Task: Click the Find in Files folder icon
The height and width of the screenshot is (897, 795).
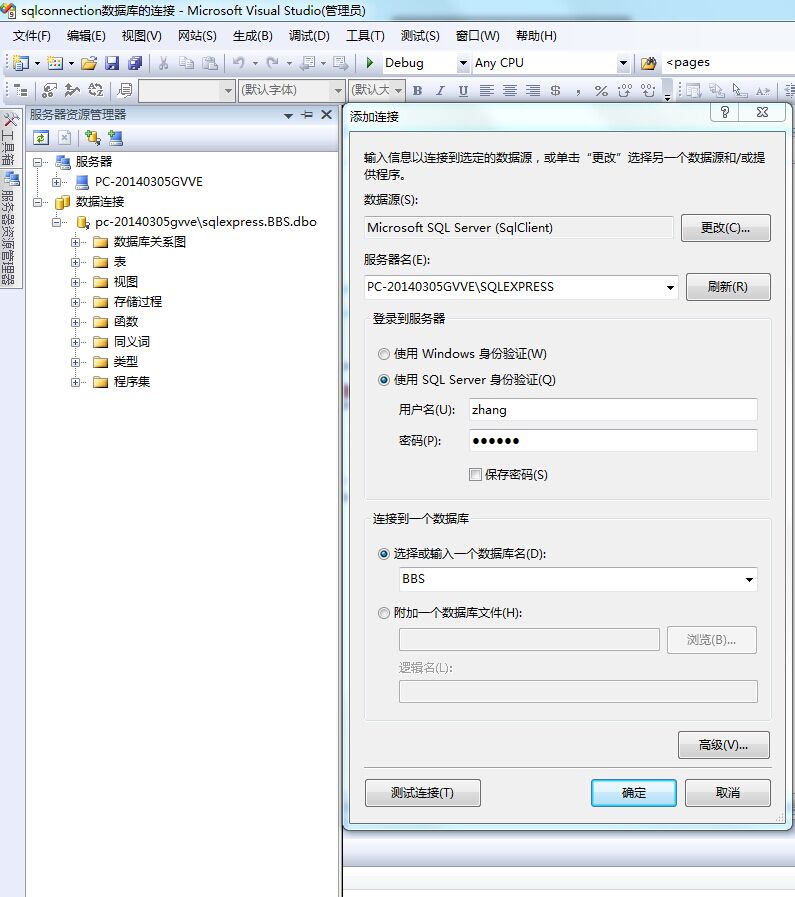Action: pyautogui.click(x=648, y=63)
